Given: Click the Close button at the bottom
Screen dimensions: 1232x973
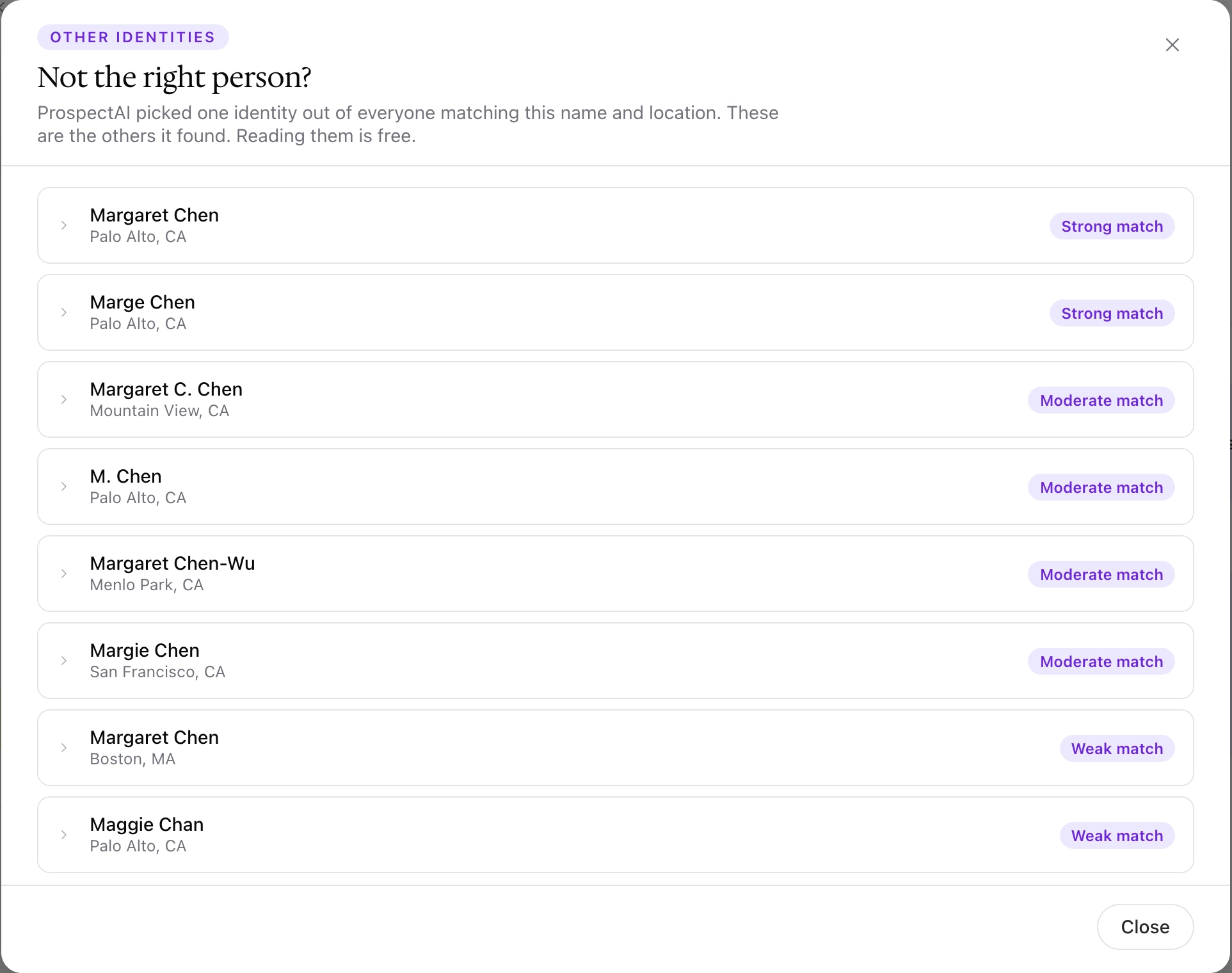Looking at the screenshot, I should click(1145, 927).
